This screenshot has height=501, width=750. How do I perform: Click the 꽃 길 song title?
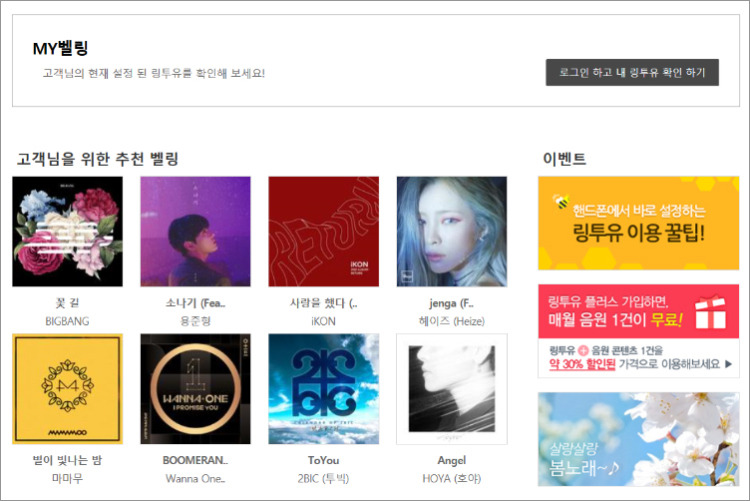tap(67, 303)
